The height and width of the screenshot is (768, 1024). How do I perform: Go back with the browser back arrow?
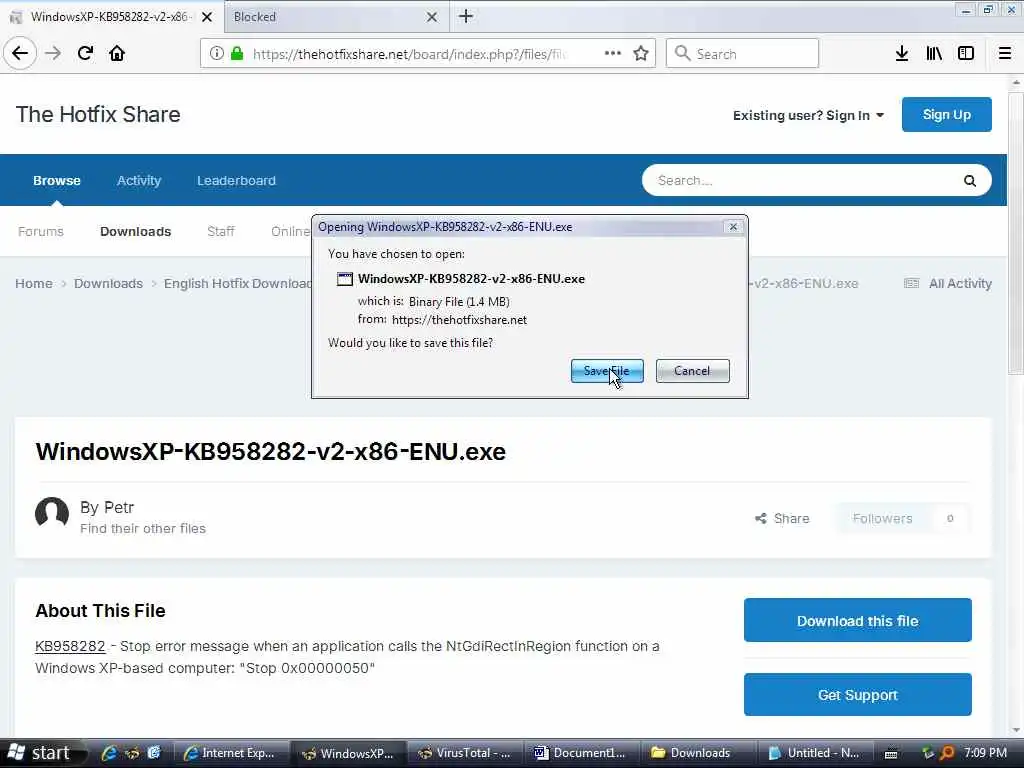coord(20,54)
